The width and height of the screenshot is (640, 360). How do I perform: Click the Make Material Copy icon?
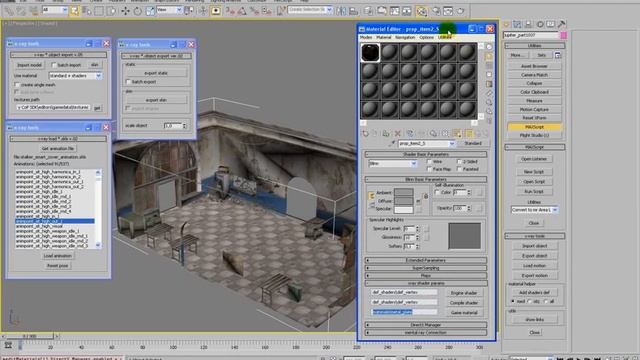pyautogui.click(x=409, y=133)
